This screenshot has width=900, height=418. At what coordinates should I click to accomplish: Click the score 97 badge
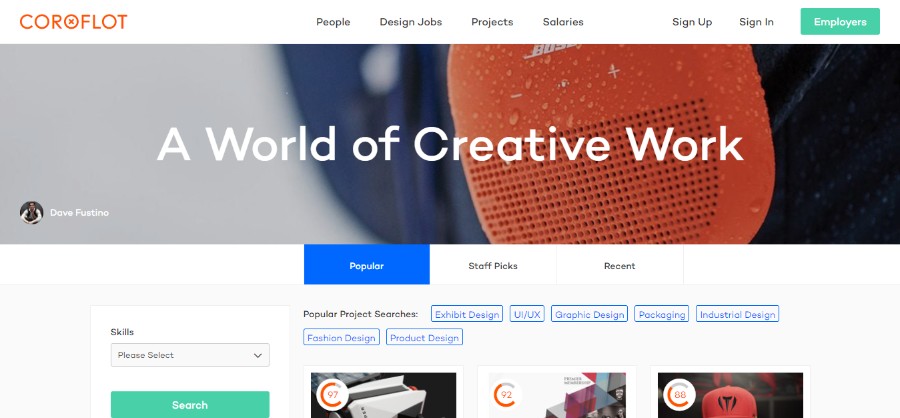point(332,394)
